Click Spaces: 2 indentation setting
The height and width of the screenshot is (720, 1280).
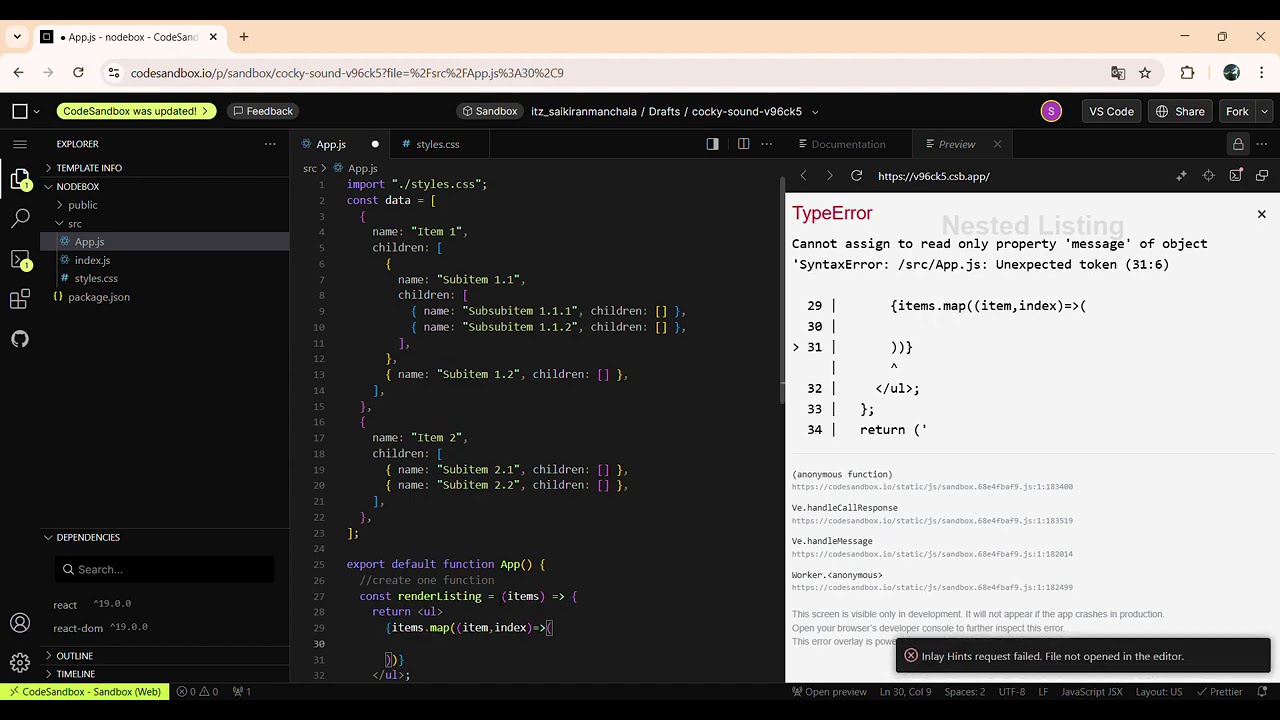965,692
